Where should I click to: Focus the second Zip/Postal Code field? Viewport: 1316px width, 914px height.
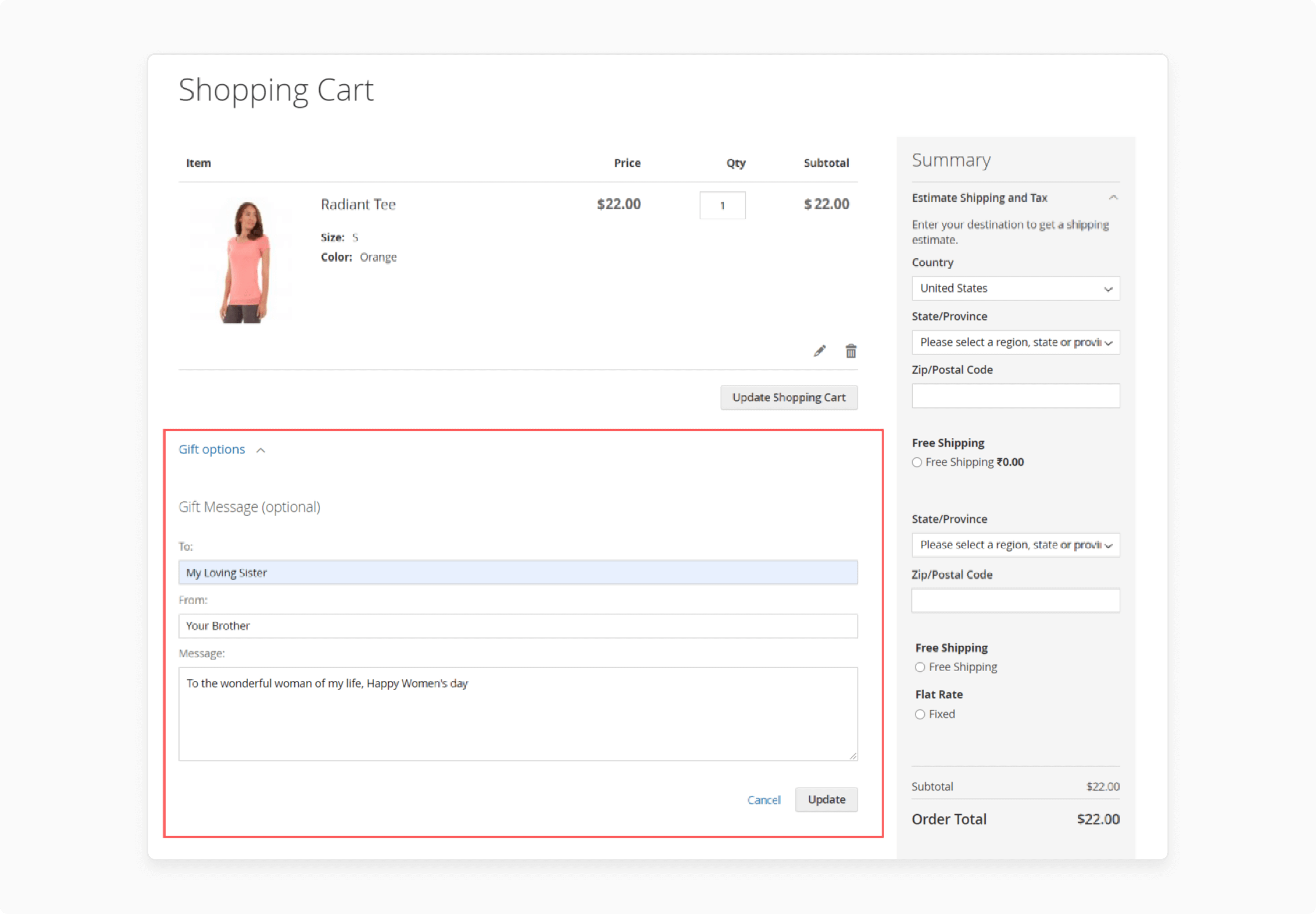(x=1016, y=601)
